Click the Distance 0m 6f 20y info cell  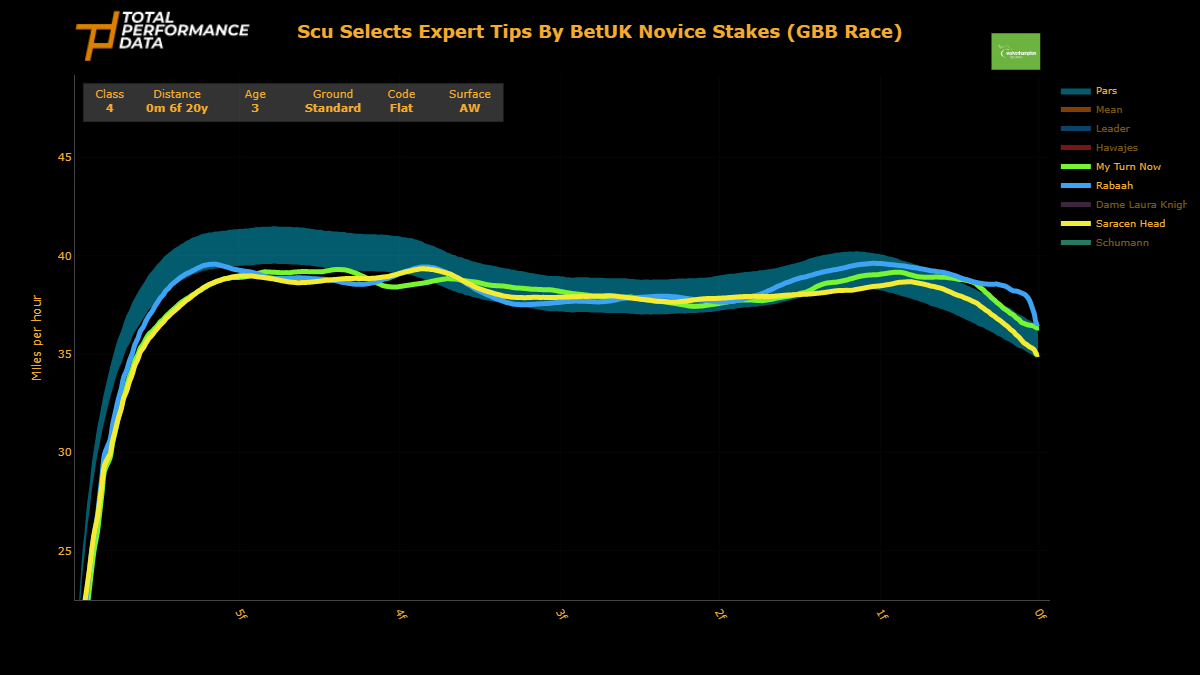pyautogui.click(x=177, y=101)
